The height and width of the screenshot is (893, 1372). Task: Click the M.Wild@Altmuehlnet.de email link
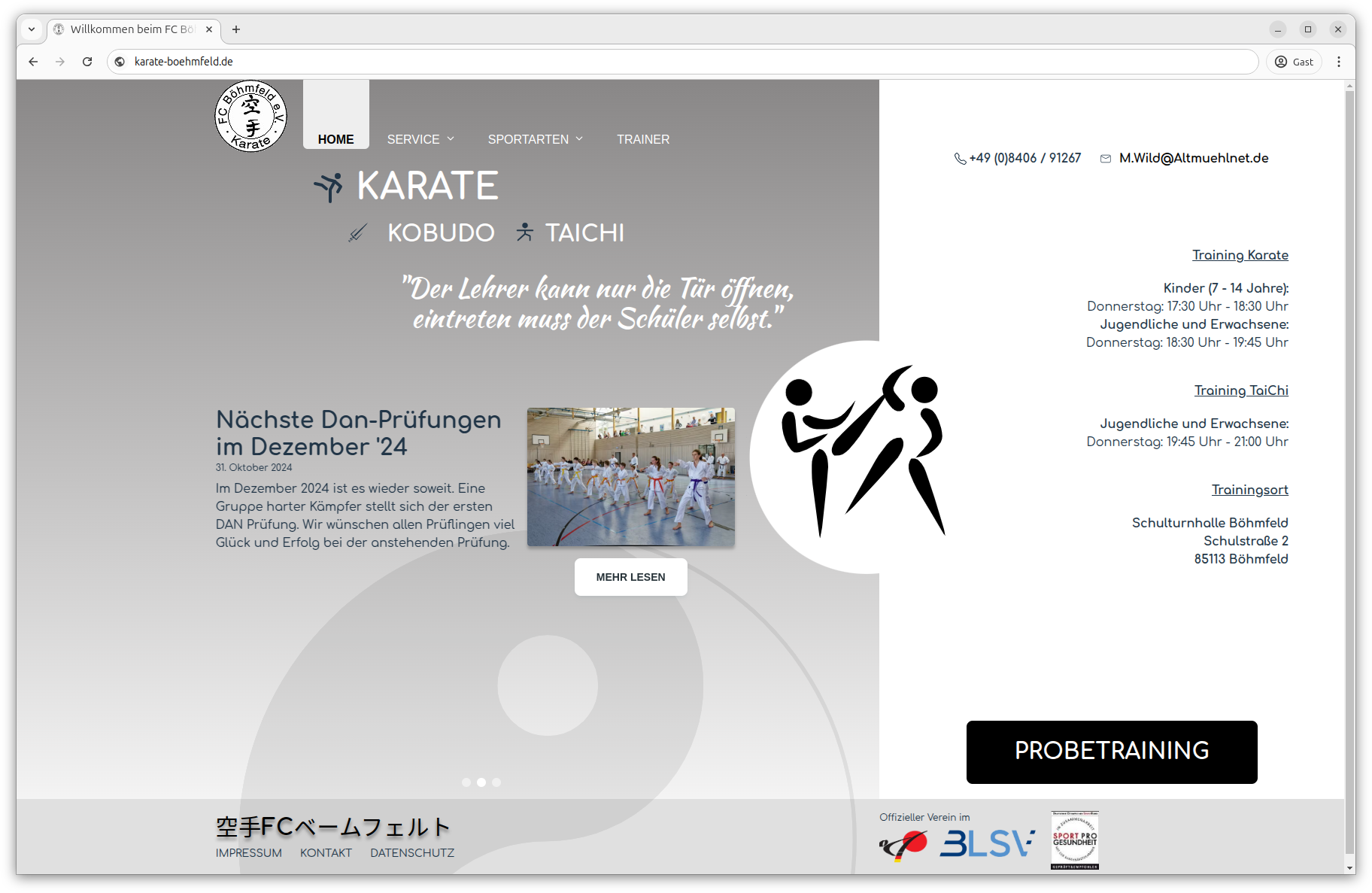[x=1194, y=158]
